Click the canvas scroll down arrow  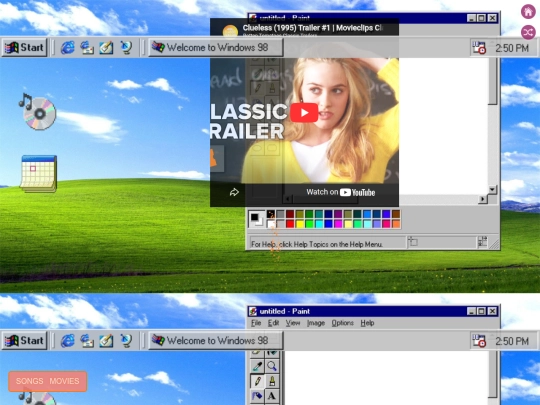pyautogui.click(x=492, y=190)
